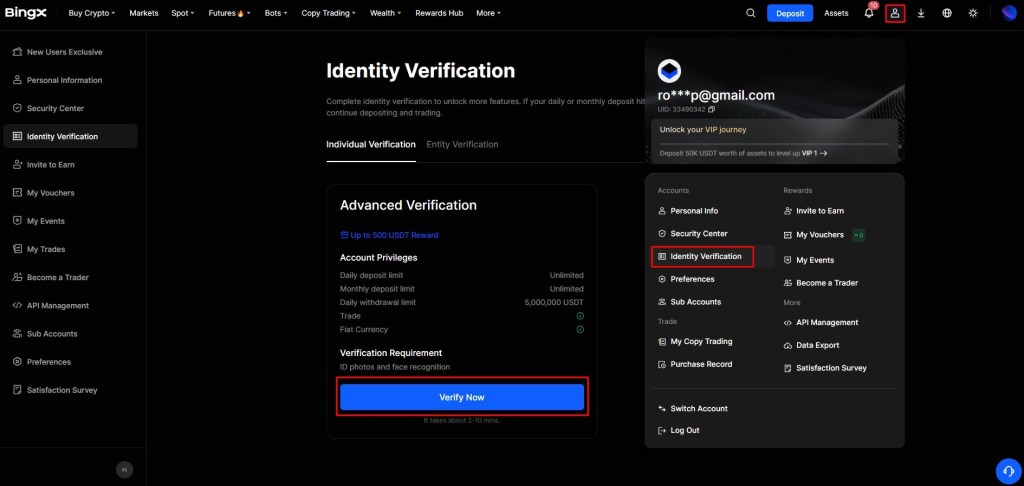Open the search magnifier icon

[750, 13]
